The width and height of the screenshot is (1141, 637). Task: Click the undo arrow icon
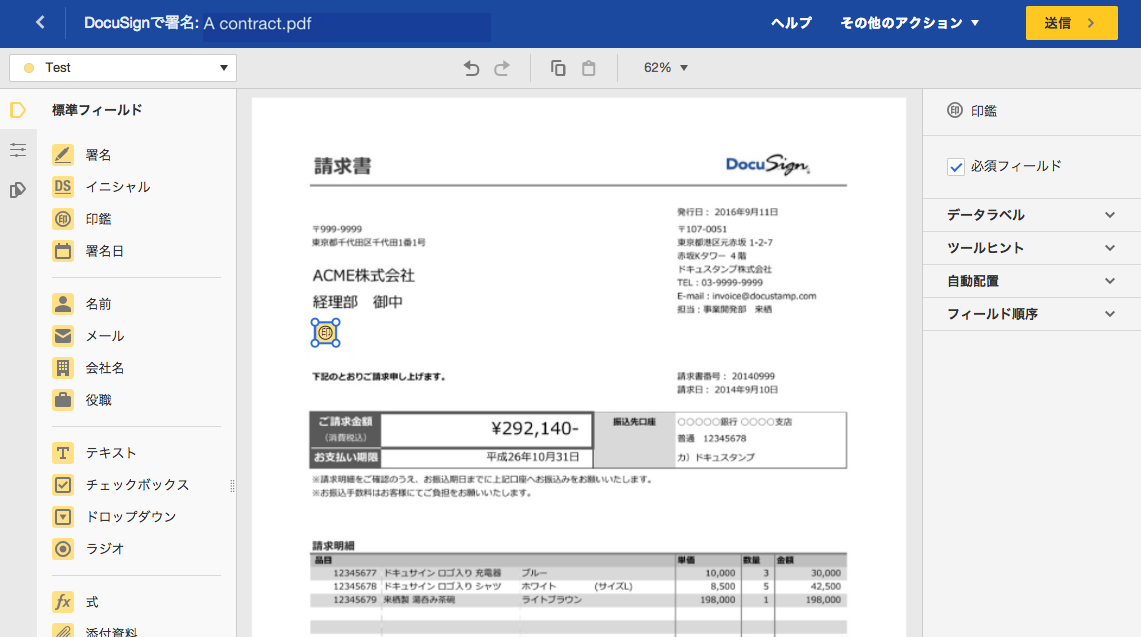[x=472, y=68]
